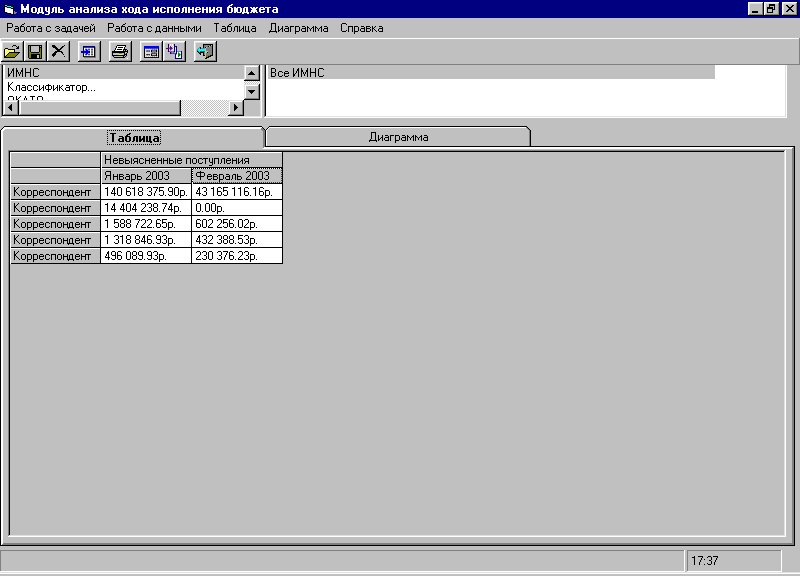Viewport: 800px width, 576px height.
Task: Click the exit door toolbar icon
Action: (x=205, y=52)
